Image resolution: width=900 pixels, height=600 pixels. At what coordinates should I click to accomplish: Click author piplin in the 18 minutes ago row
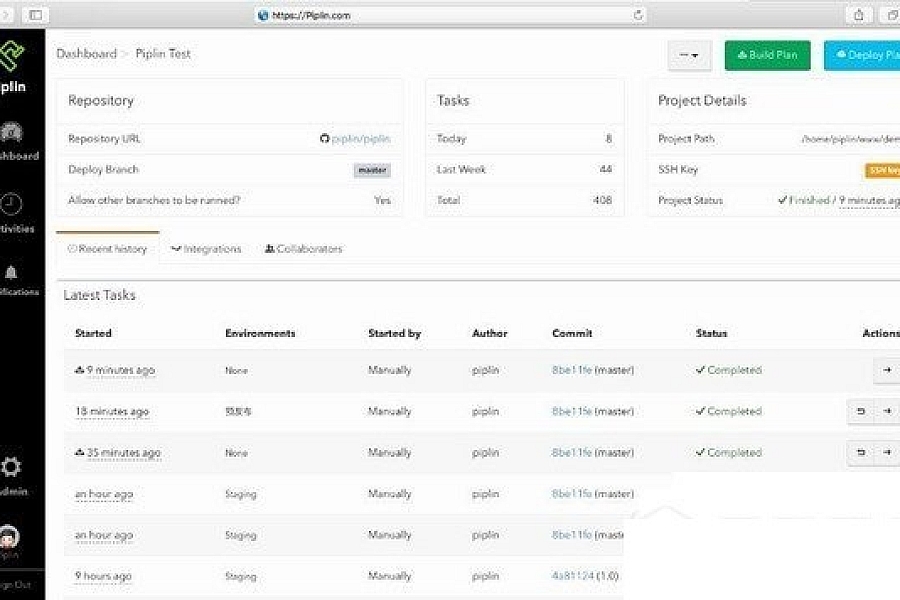(485, 412)
